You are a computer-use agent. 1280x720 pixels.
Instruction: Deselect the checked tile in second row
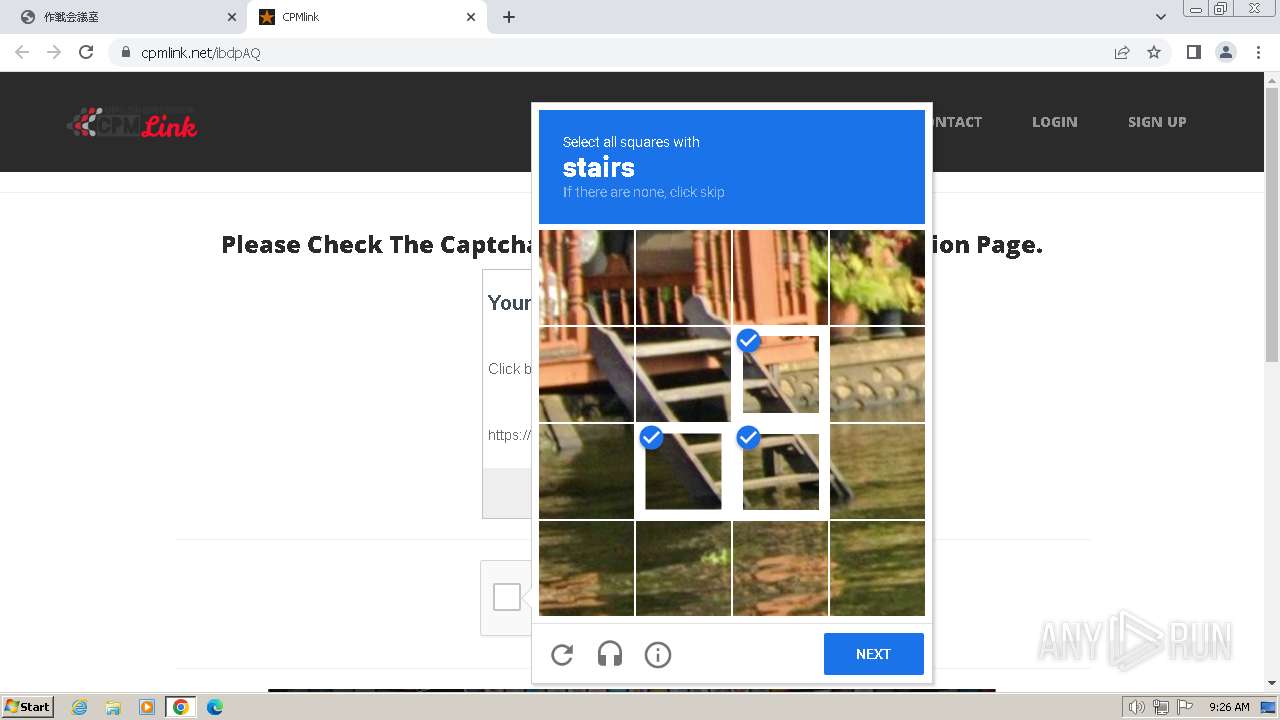coord(780,375)
